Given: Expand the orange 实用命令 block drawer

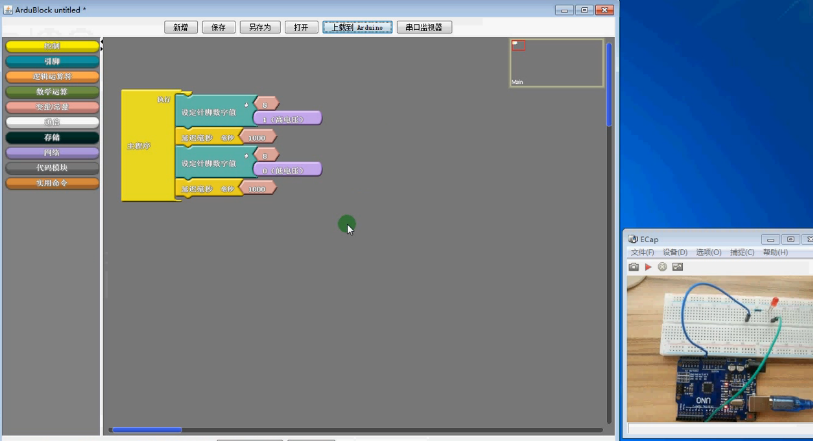Looking at the screenshot, I should click(52, 183).
